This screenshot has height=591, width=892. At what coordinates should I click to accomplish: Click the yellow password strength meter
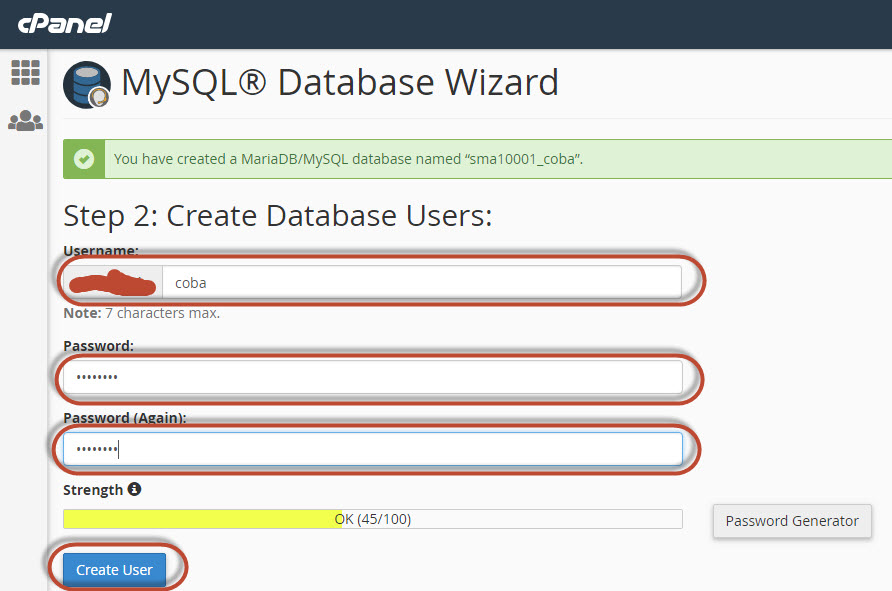200,519
